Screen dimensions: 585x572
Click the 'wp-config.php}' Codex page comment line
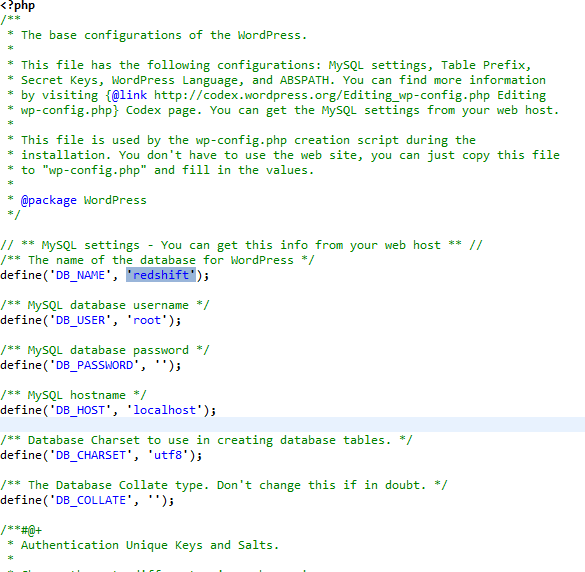283,110
